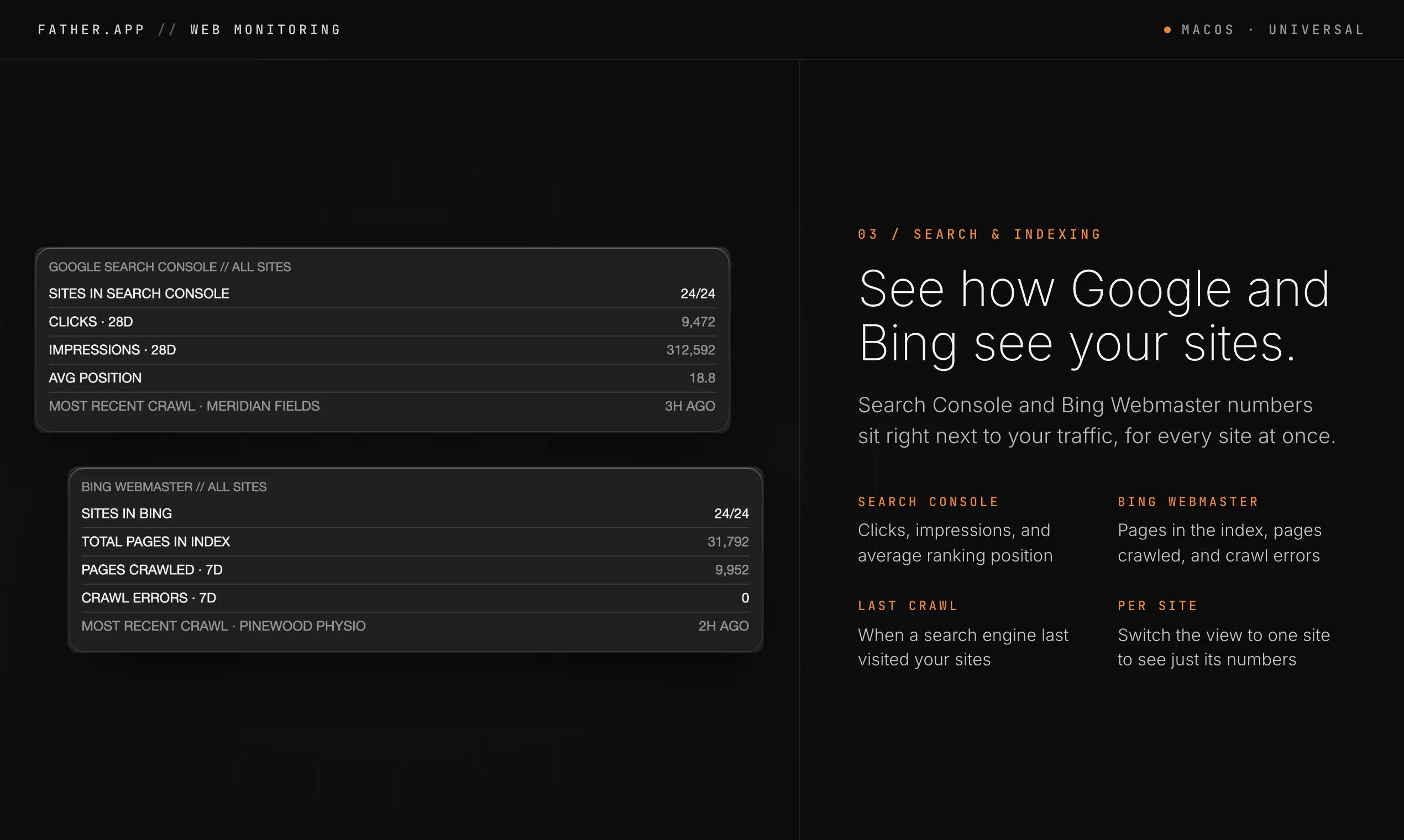The width and height of the screenshot is (1404, 840).
Task: Select the 312,592 impressions value
Action: click(x=691, y=350)
